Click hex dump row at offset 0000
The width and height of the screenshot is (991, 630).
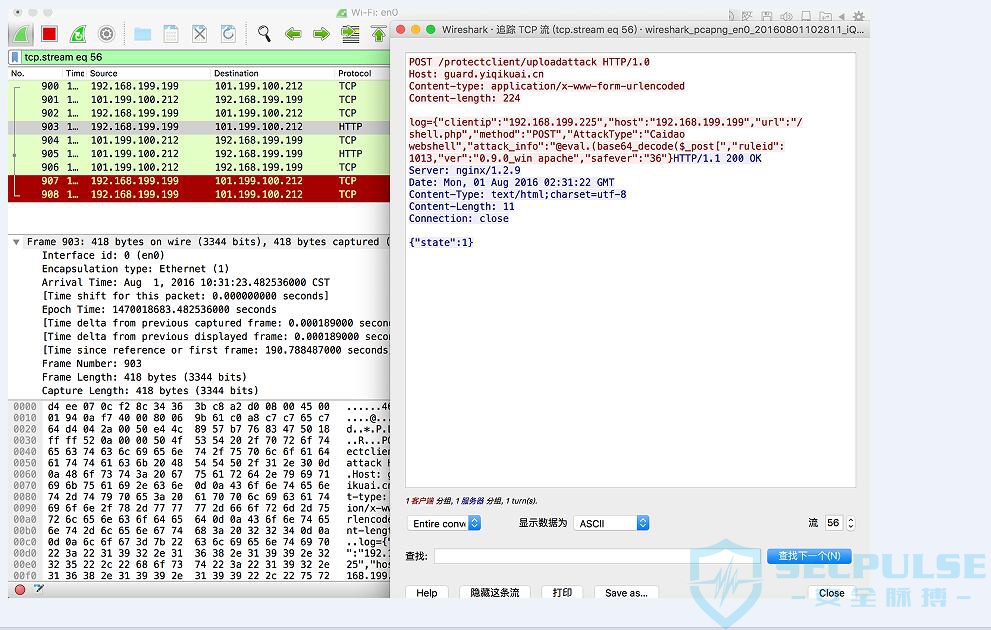pyautogui.click(x=201, y=407)
